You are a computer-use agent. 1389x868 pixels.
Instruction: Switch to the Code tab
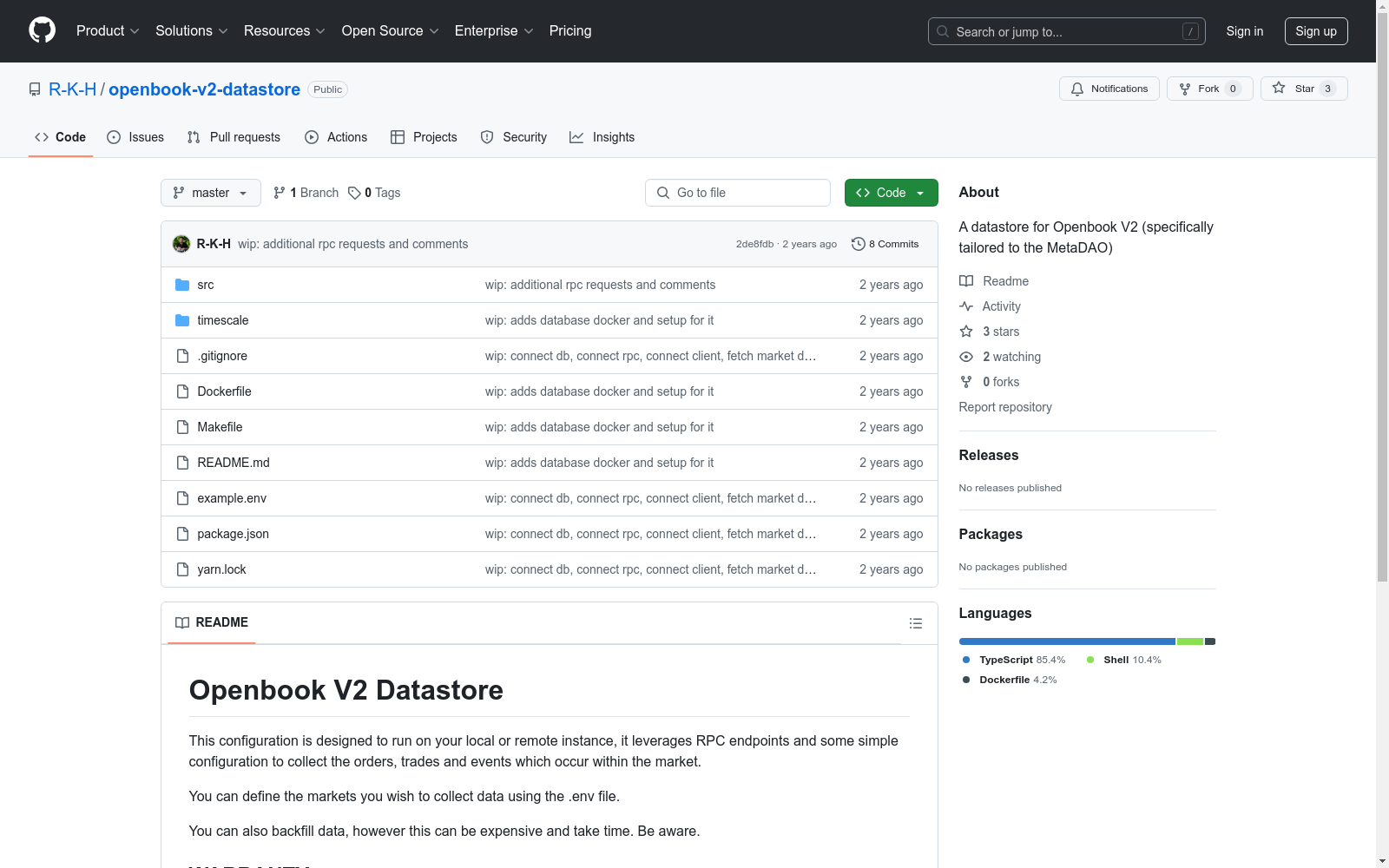click(60, 137)
